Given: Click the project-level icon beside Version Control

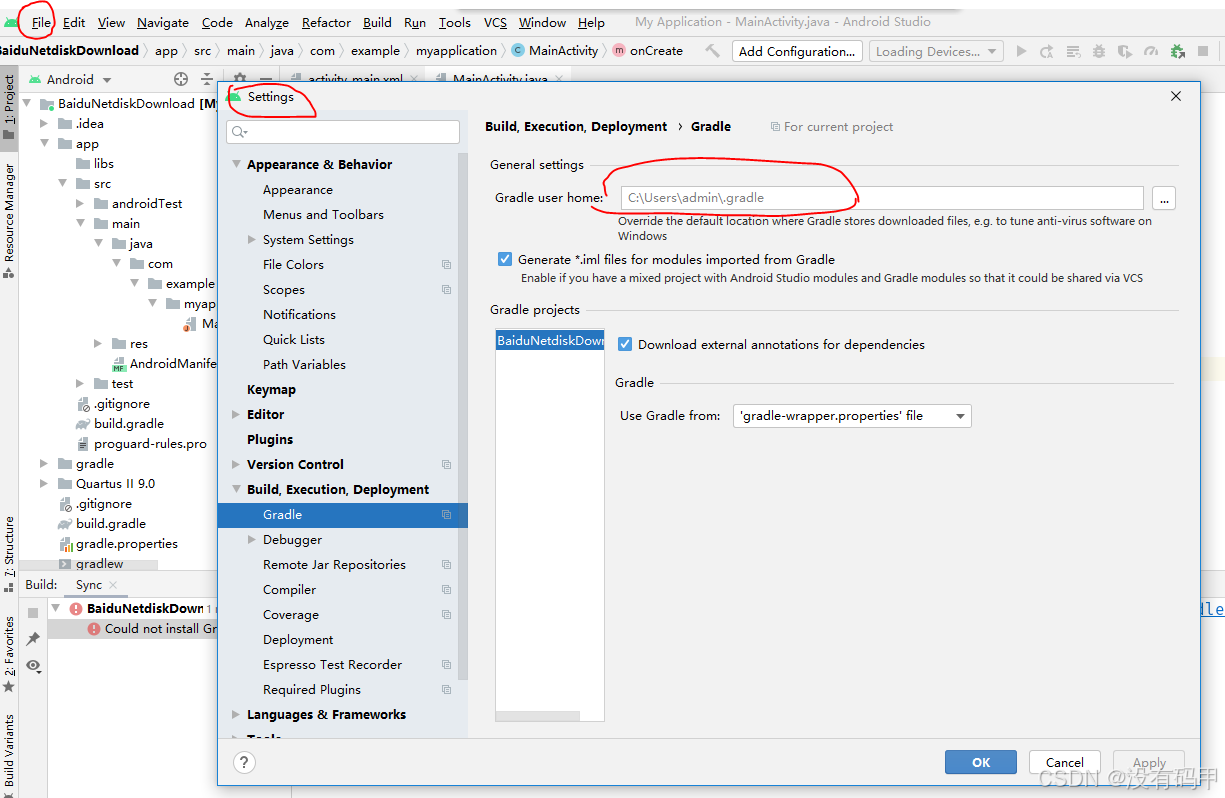Looking at the screenshot, I should tap(446, 465).
